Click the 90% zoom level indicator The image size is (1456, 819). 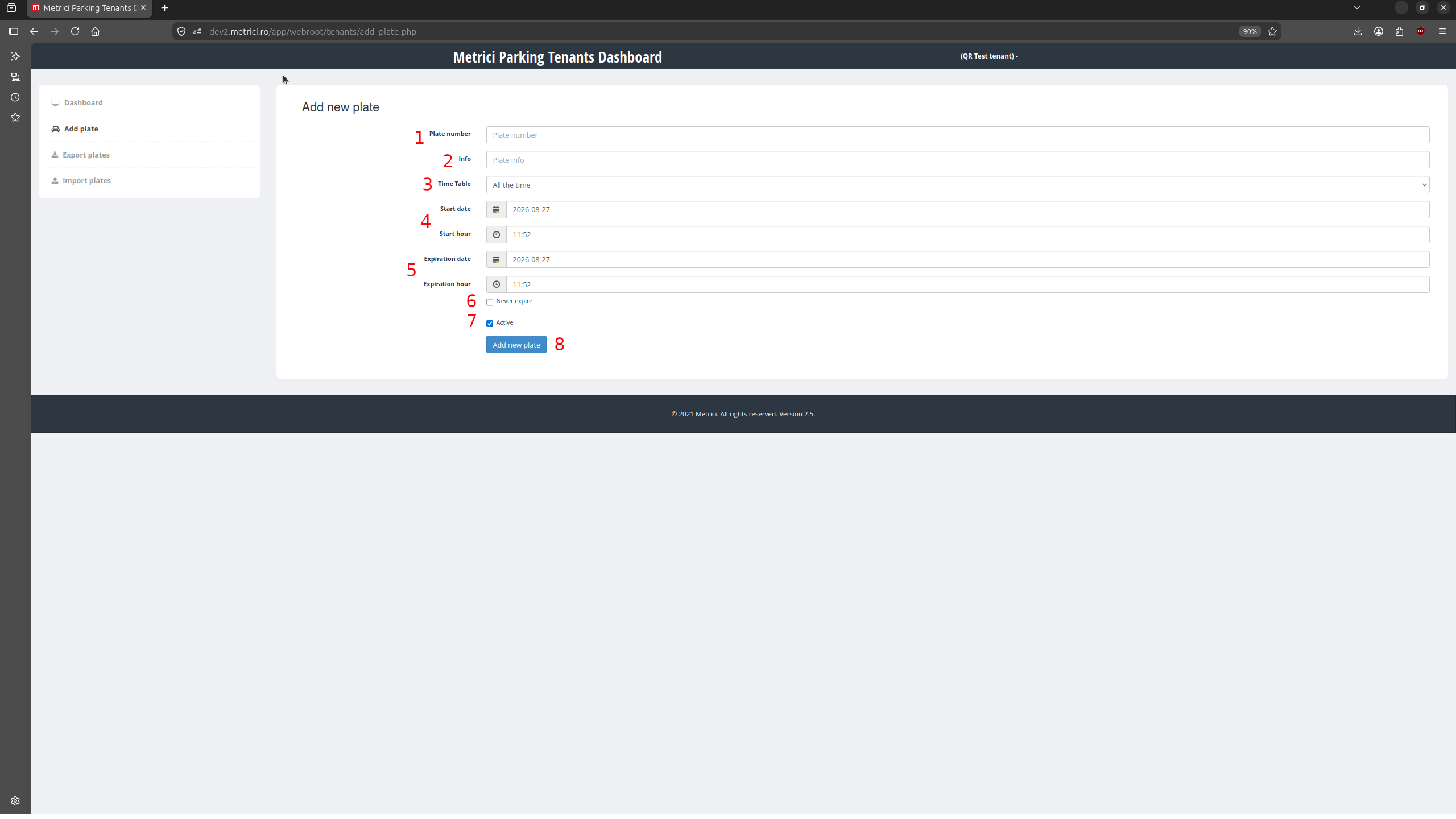click(1250, 31)
